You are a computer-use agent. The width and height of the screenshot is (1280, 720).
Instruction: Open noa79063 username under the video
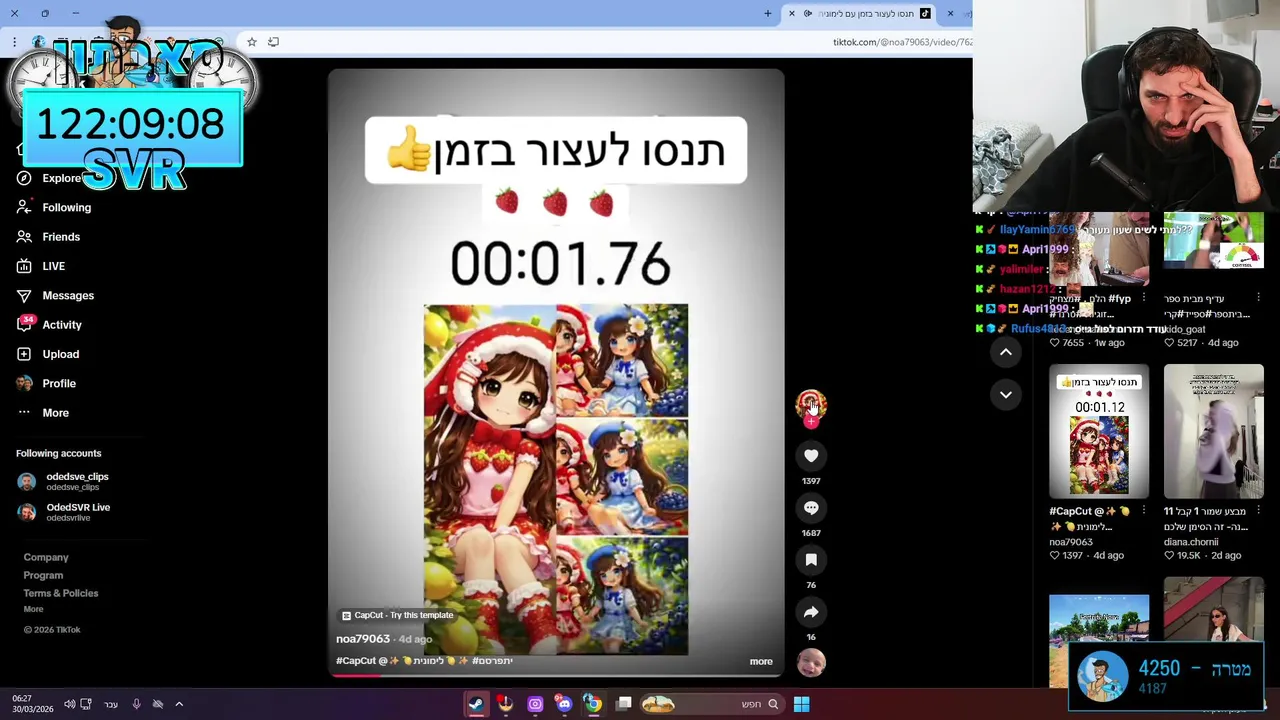coord(362,639)
